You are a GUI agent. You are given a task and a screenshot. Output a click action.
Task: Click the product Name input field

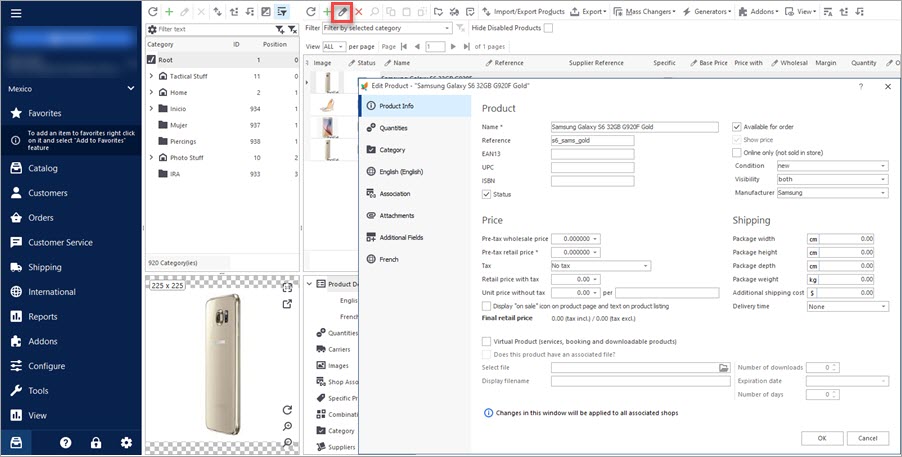[x=635, y=127]
